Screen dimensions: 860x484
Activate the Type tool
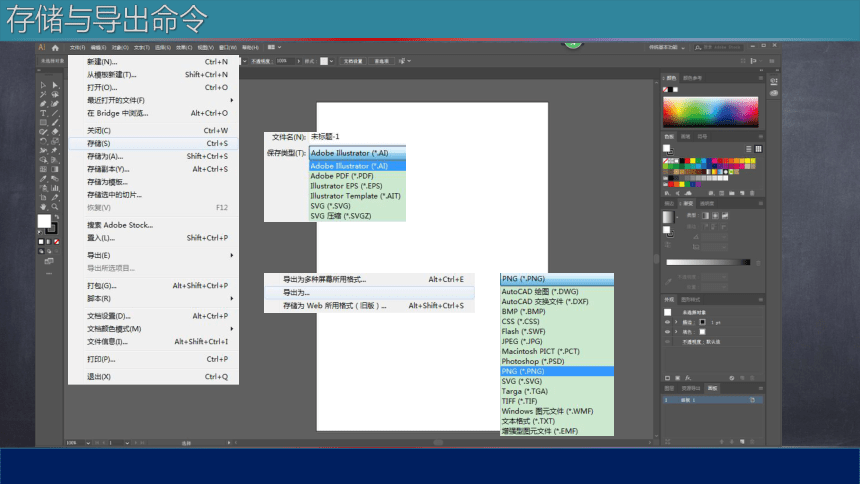pyautogui.click(x=43, y=113)
